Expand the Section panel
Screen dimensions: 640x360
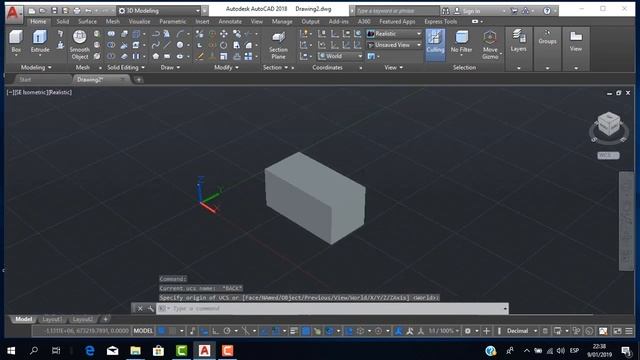point(276,67)
